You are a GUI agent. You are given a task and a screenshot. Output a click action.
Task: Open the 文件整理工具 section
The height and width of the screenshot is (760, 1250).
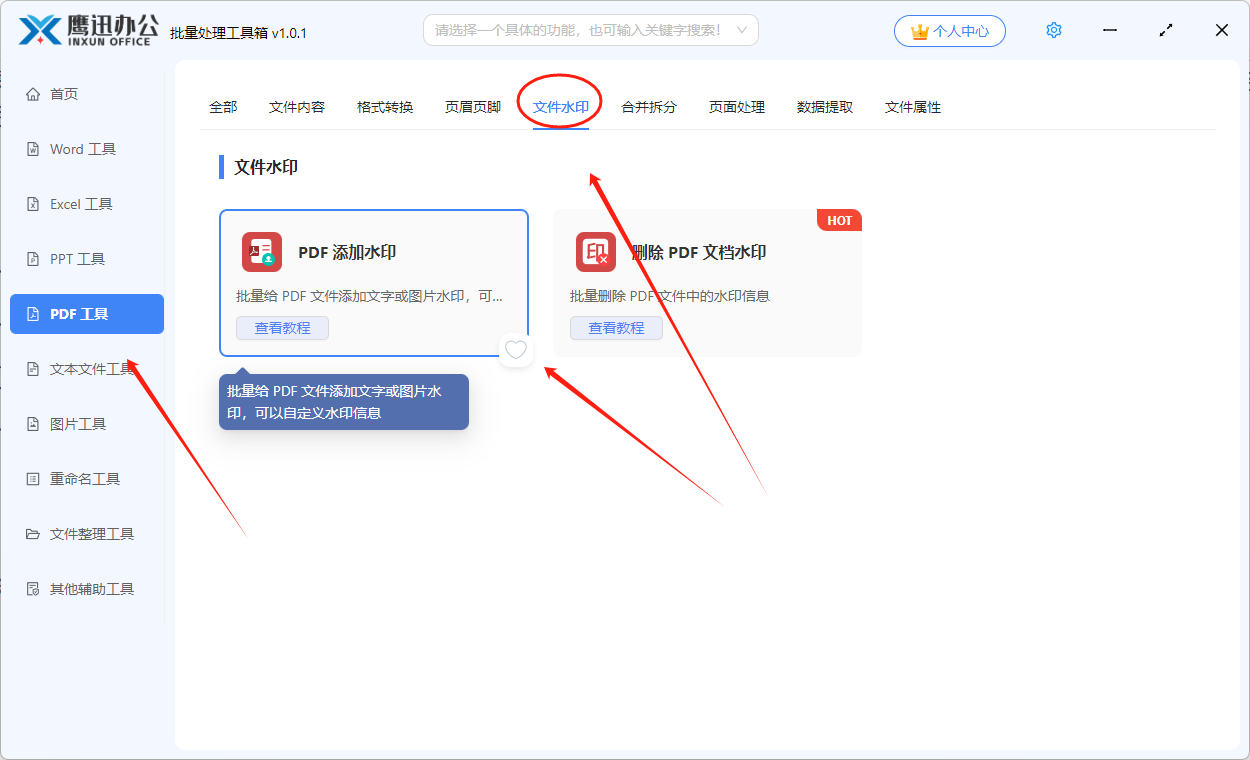pyautogui.click(x=80, y=533)
